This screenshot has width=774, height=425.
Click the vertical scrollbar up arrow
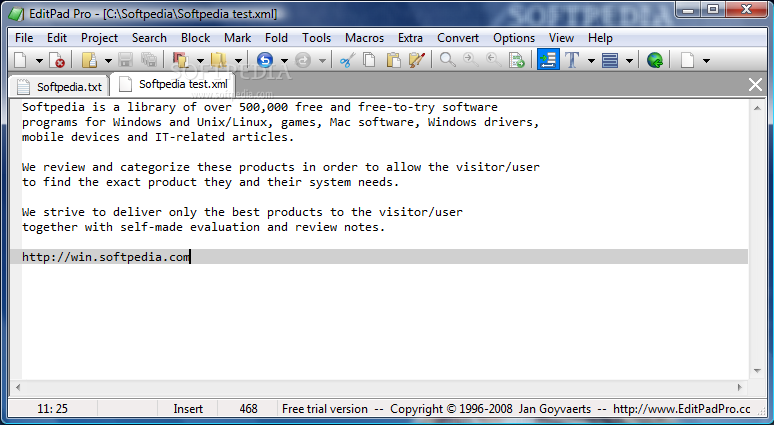coord(757,108)
